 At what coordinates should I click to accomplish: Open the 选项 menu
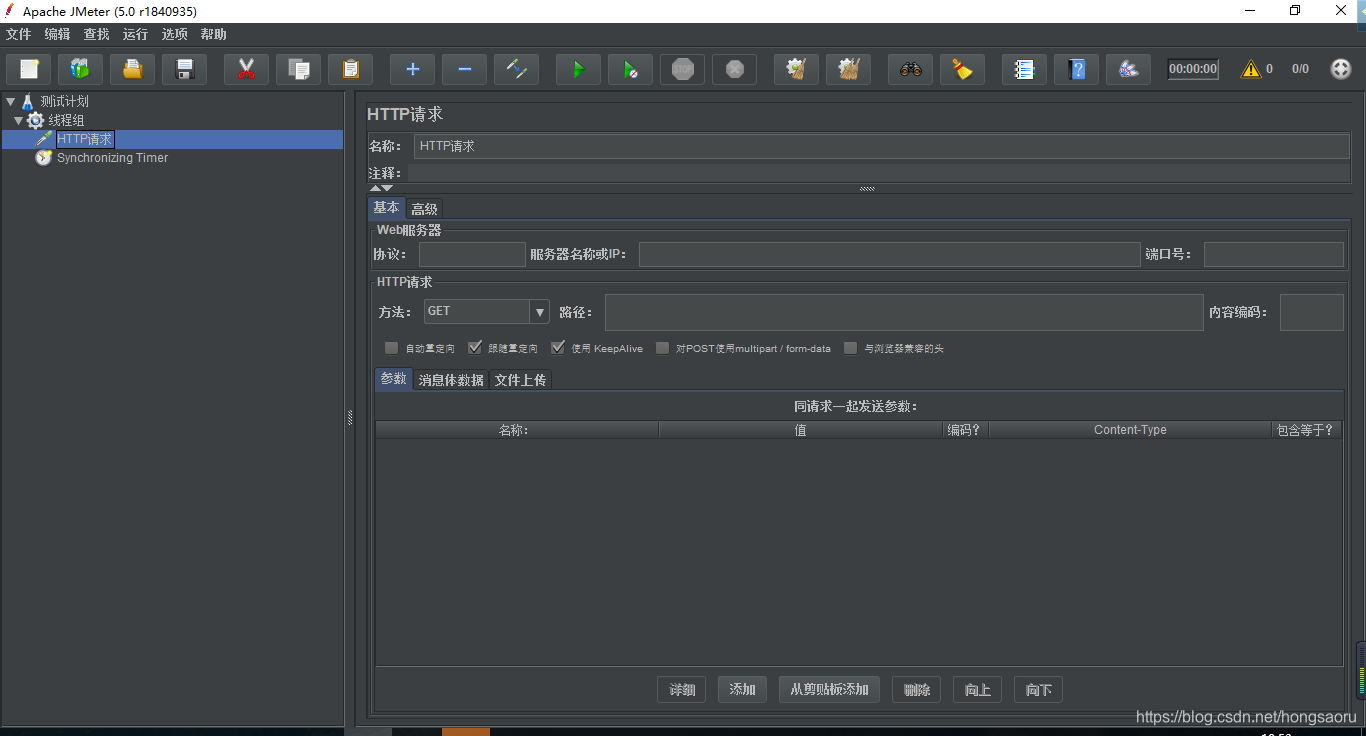[175, 34]
